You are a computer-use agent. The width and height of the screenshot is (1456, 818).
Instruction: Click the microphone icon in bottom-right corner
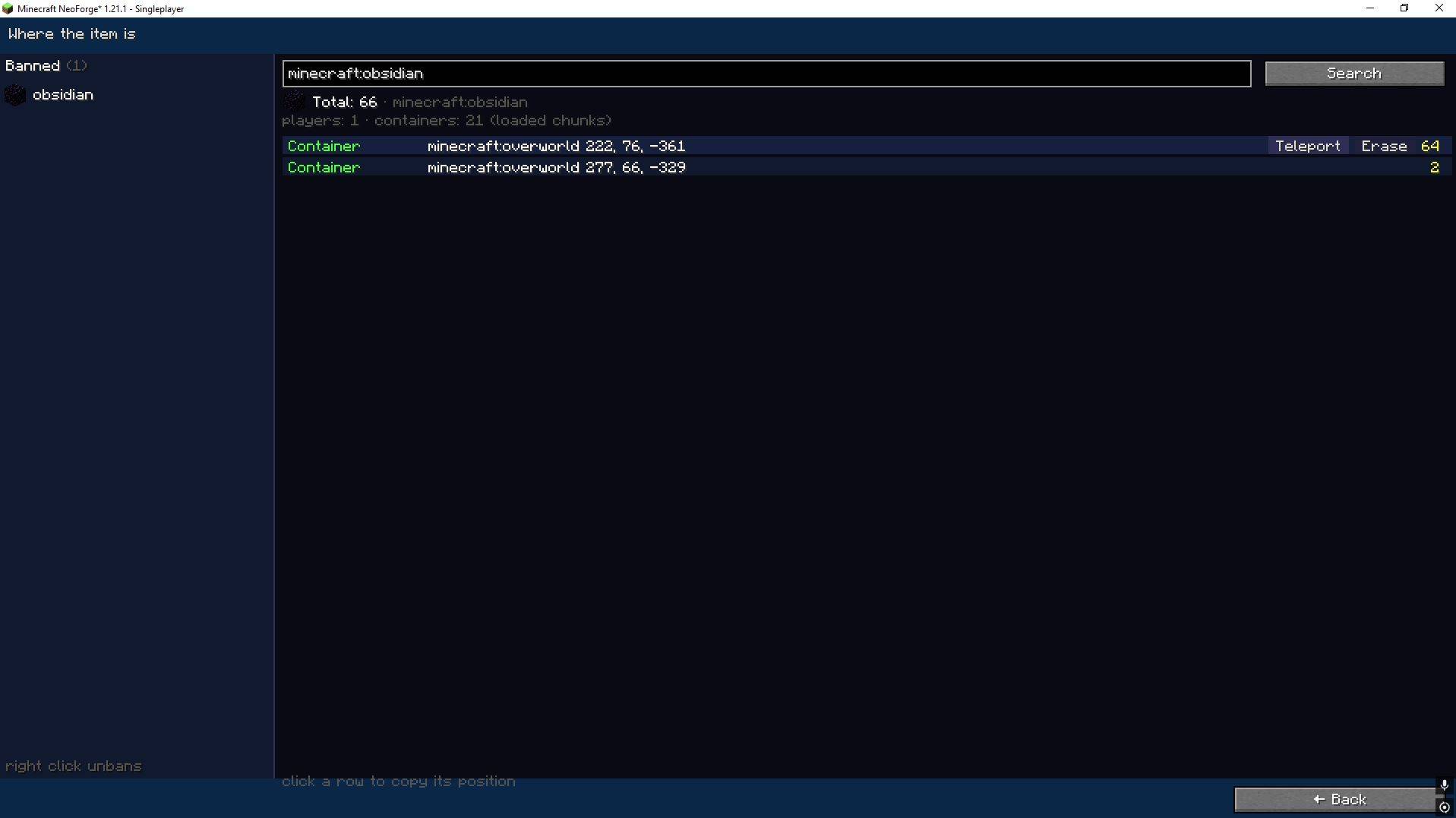coord(1444,785)
